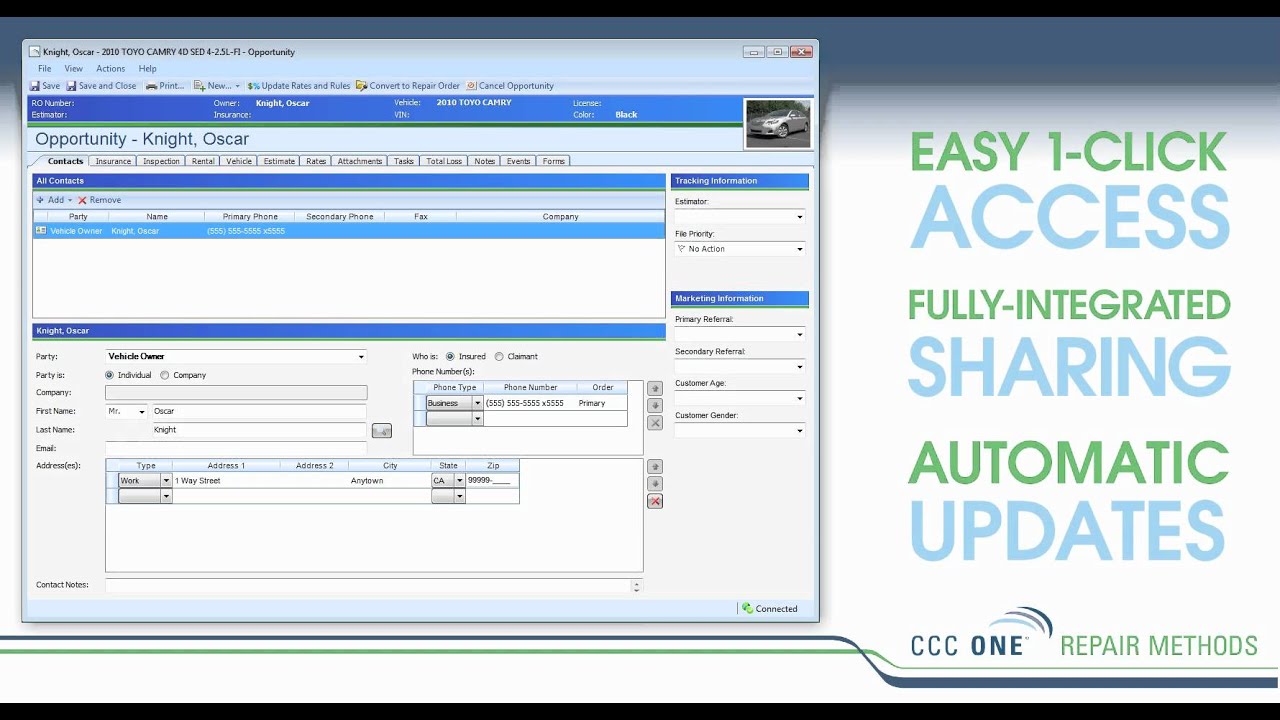Open the View menu
Viewport: 1280px width, 720px height.
[74, 69]
